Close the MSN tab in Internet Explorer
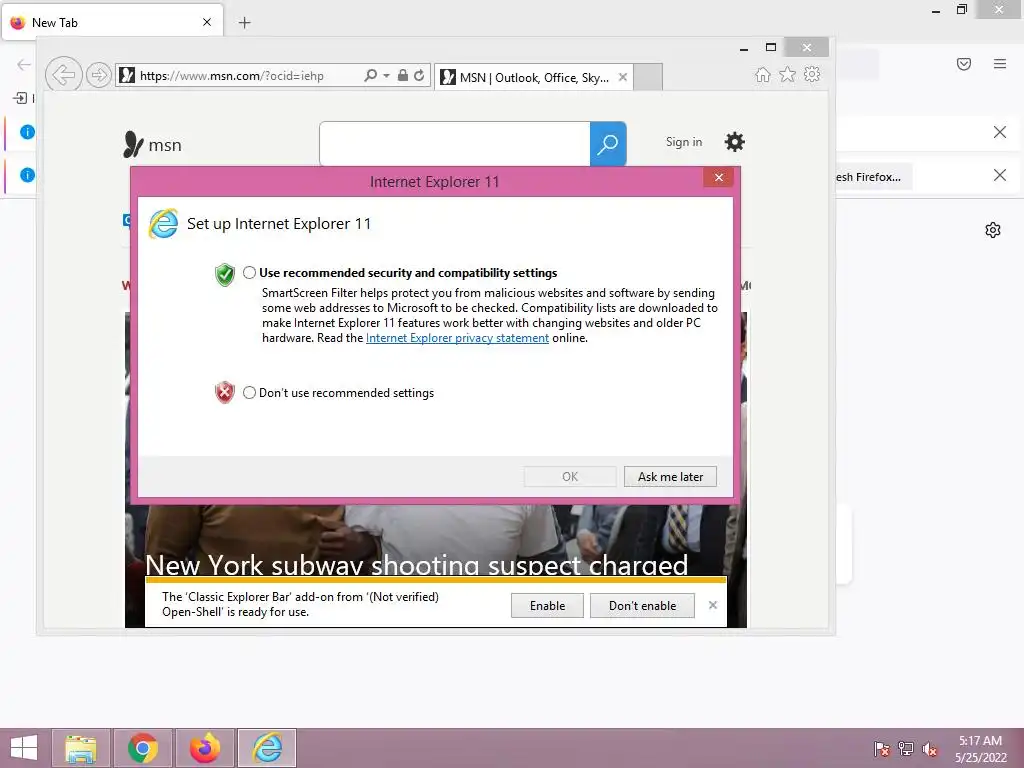 (x=623, y=77)
